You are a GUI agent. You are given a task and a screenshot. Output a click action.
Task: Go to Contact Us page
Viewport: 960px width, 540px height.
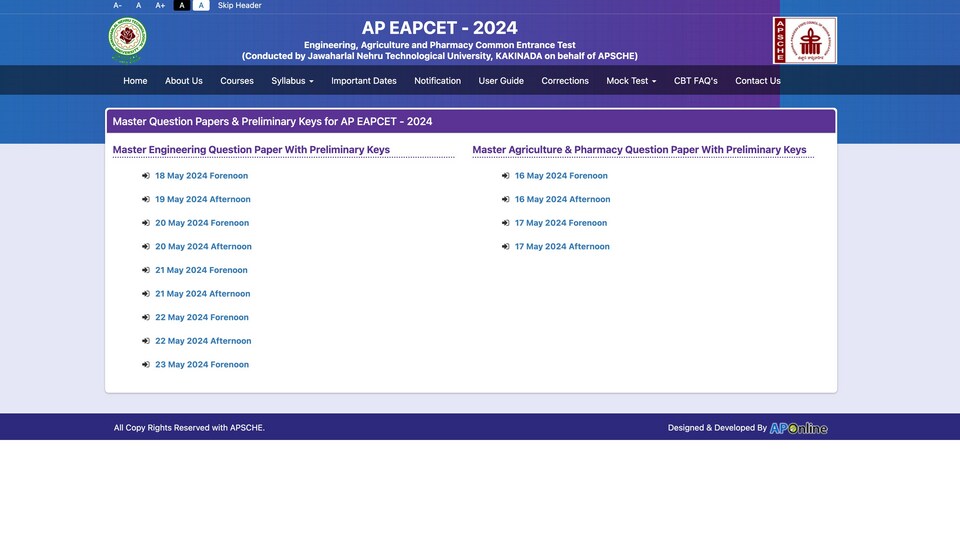[x=757, y=81]
